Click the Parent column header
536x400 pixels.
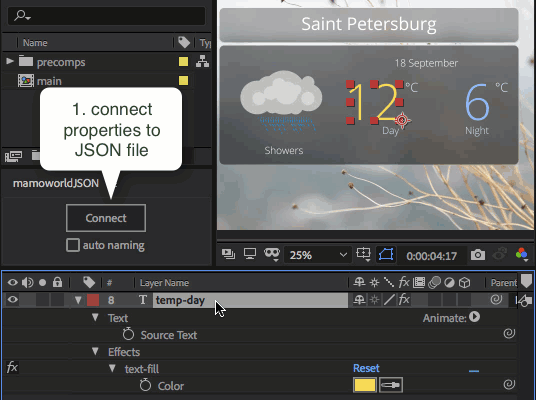pos(503,283)
